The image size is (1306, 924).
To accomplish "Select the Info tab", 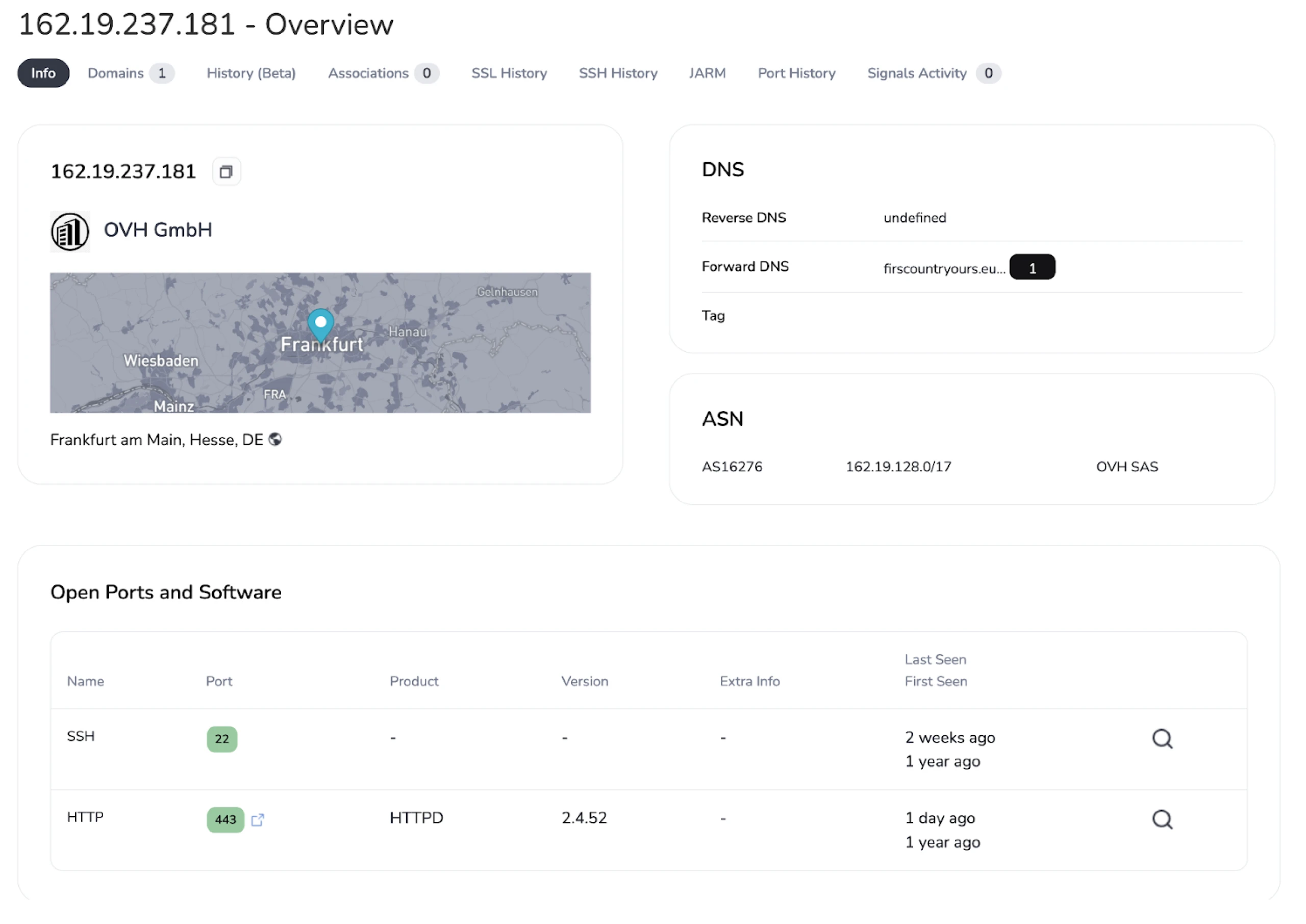I will [43, 72].
